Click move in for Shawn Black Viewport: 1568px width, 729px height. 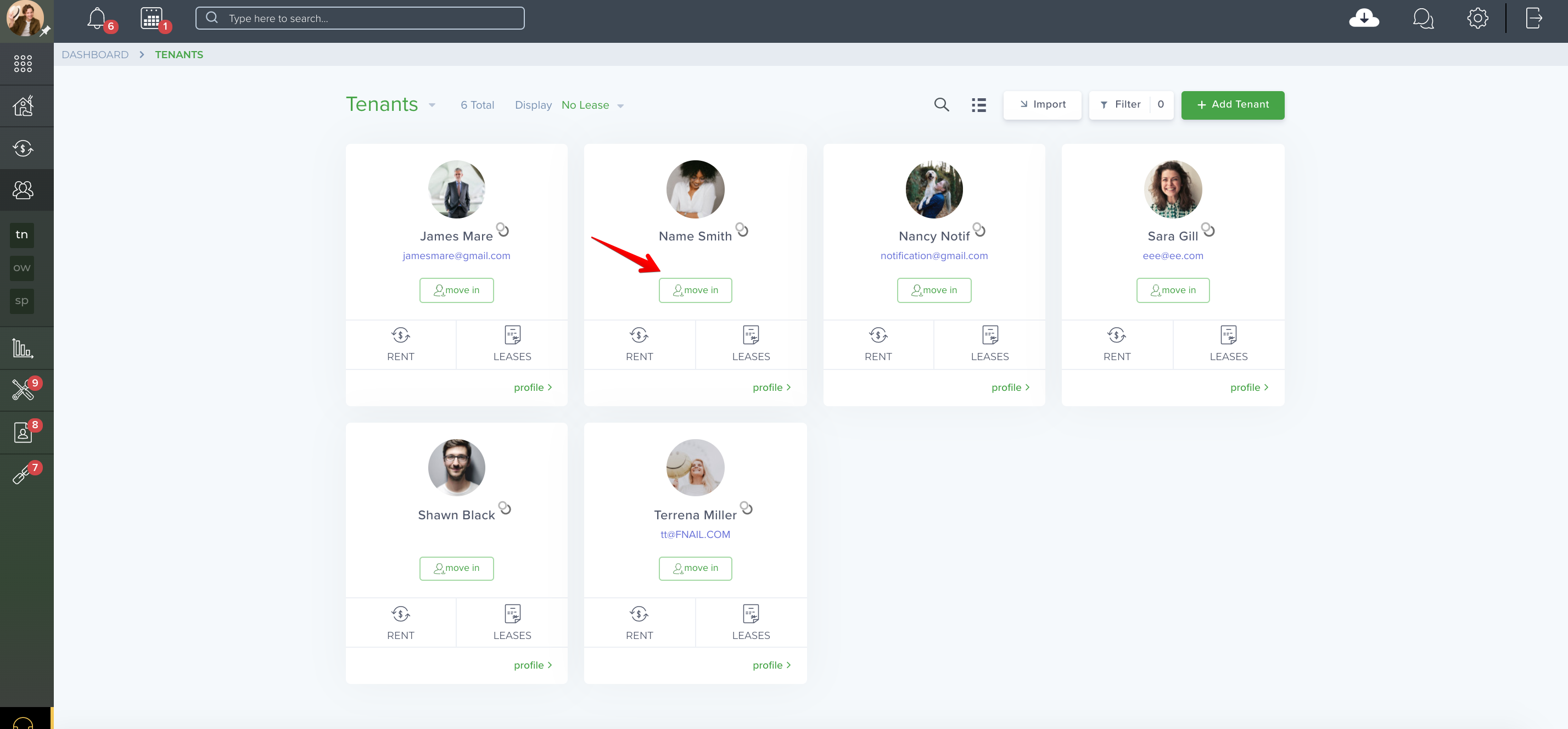[x=457, y=568]
